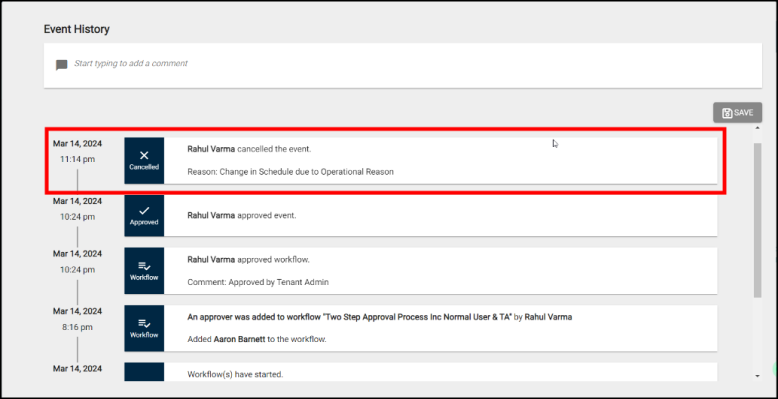This screenshot has height=399, width=778.
Task: Click the scrollbar up arrow
Action: tap(757, 128)
